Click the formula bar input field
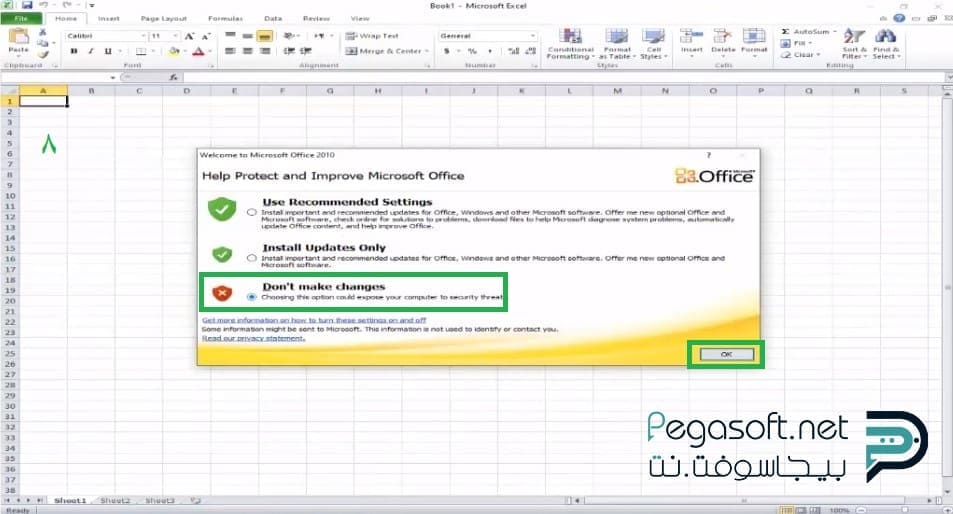Viewport: 953px width, 514px height. (x=563, y=77)
